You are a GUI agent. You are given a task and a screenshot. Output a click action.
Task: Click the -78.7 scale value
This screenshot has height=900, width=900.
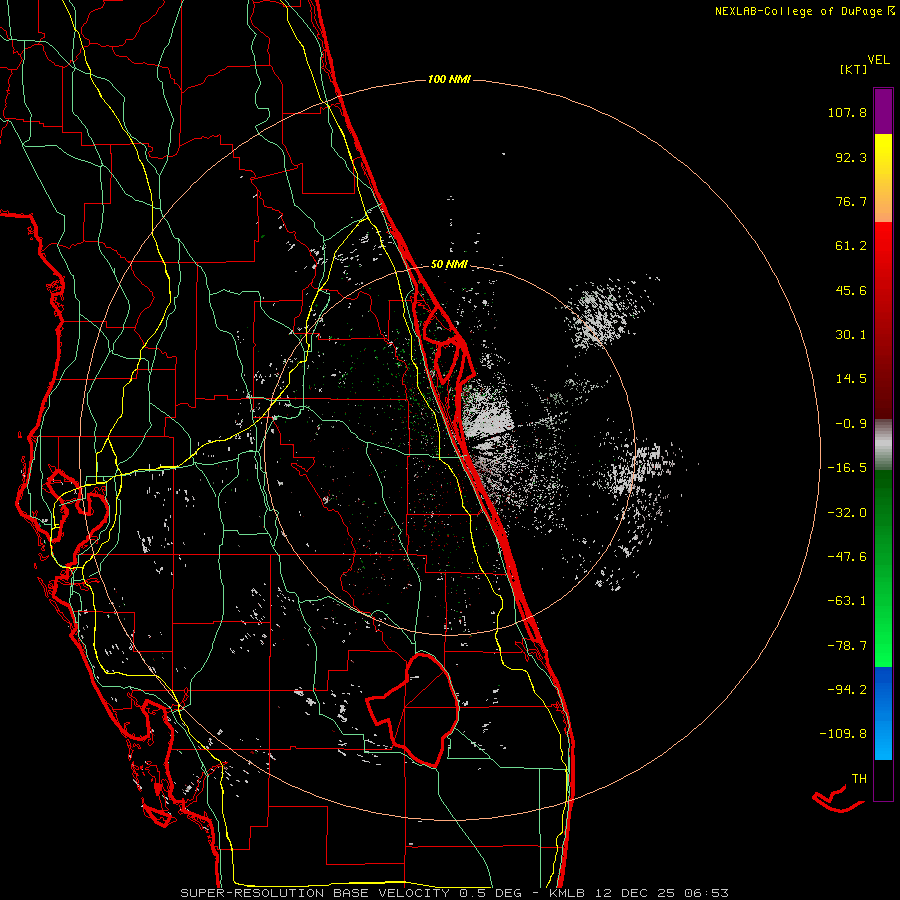click(847, 646)
